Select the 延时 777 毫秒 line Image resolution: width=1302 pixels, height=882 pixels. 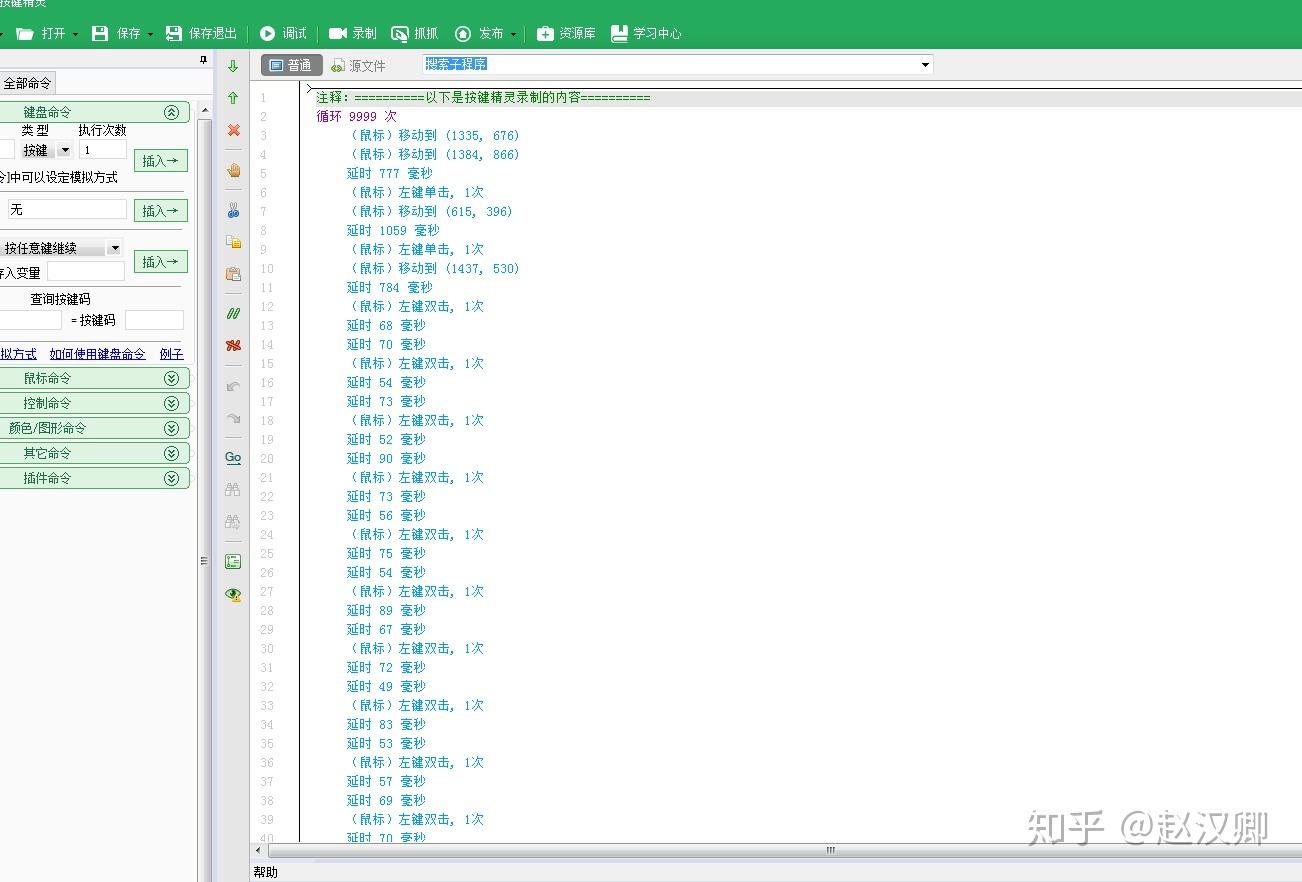[x=389, y=173]
